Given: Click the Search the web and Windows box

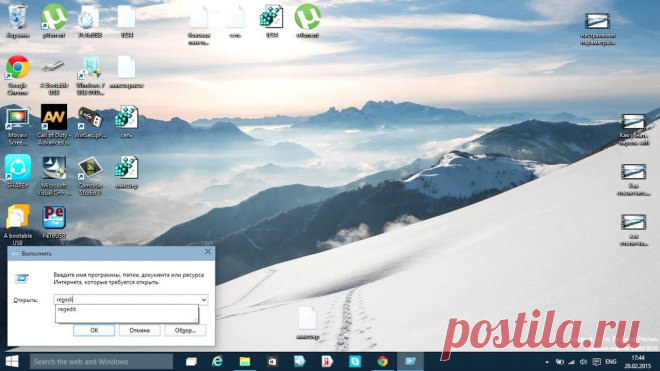Looking at the screenshot, I should pyautogui.click(x=101, y=361).
